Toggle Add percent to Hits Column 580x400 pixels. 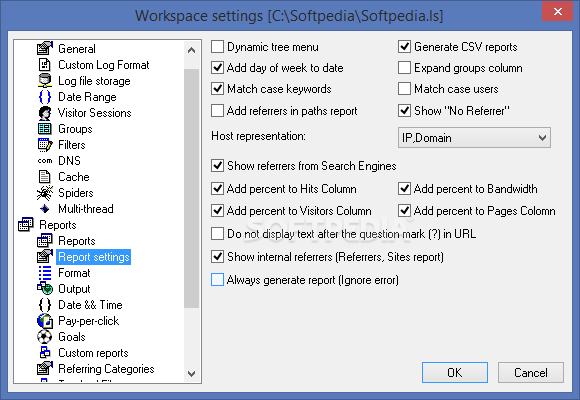[x=218, y=189]
